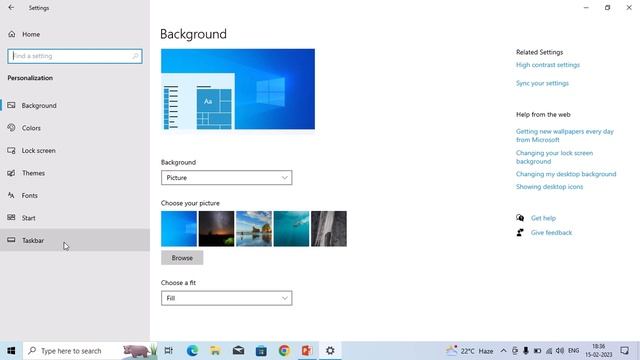The width and height of the screenshot is (640, 360).
Task: Click the search magnifier in Find a setting
Action: point(136,56)
